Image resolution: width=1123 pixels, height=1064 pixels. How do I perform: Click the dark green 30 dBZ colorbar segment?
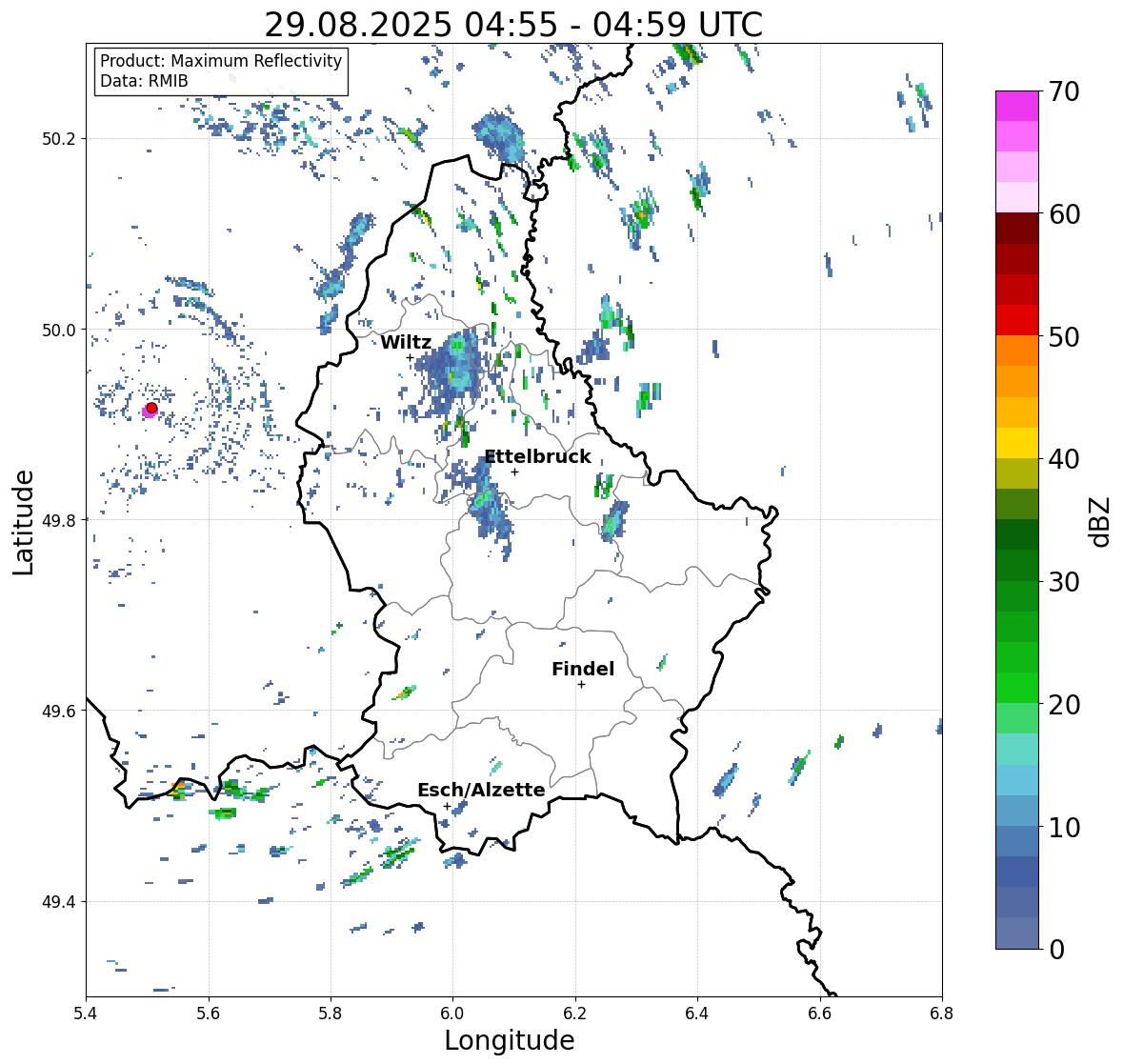pos(1017,565)
